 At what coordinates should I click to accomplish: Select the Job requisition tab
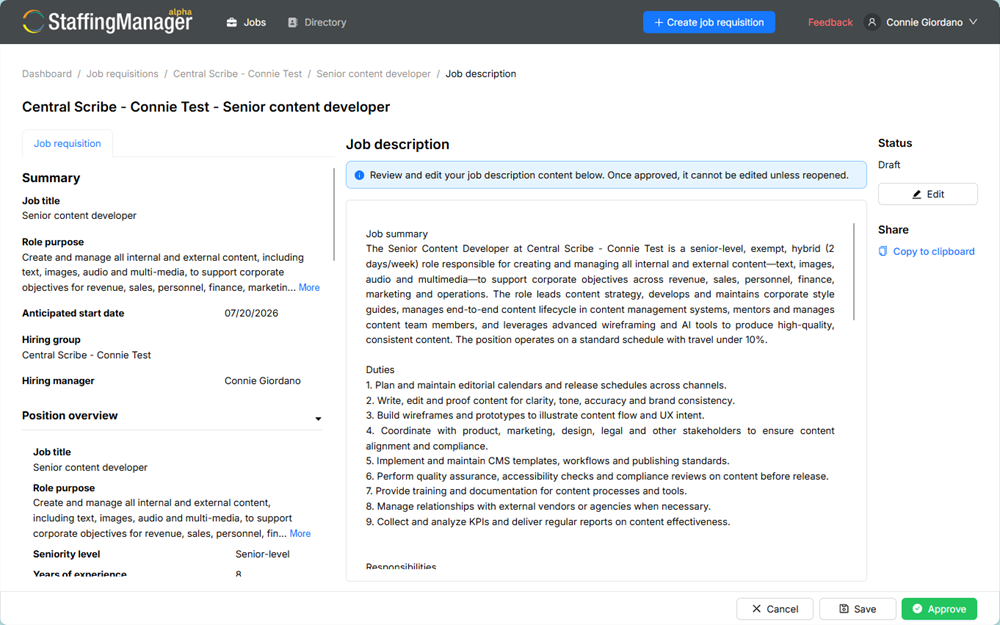[x=68, y=143]
